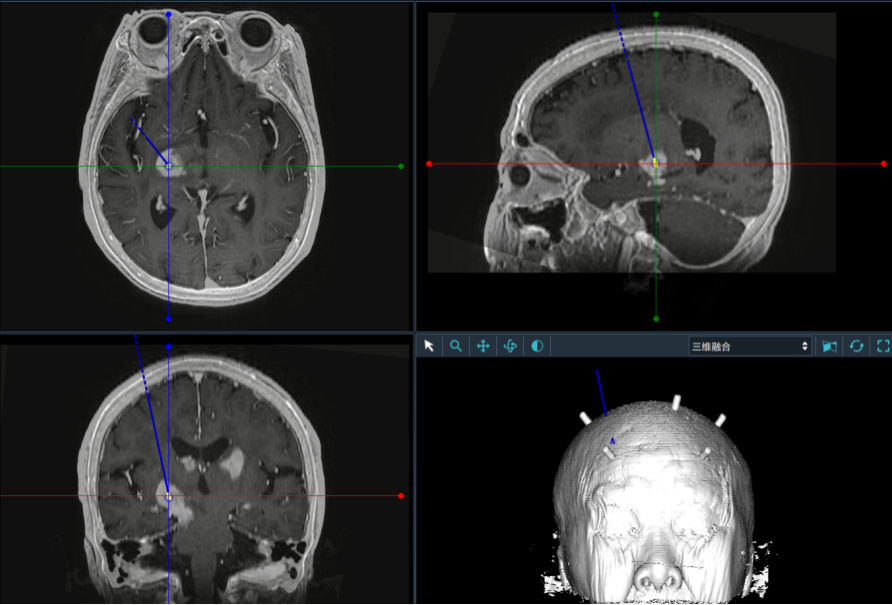Activate the magnifier zoom tool
This screenshot has height=605, width=892.
(456, 345)
